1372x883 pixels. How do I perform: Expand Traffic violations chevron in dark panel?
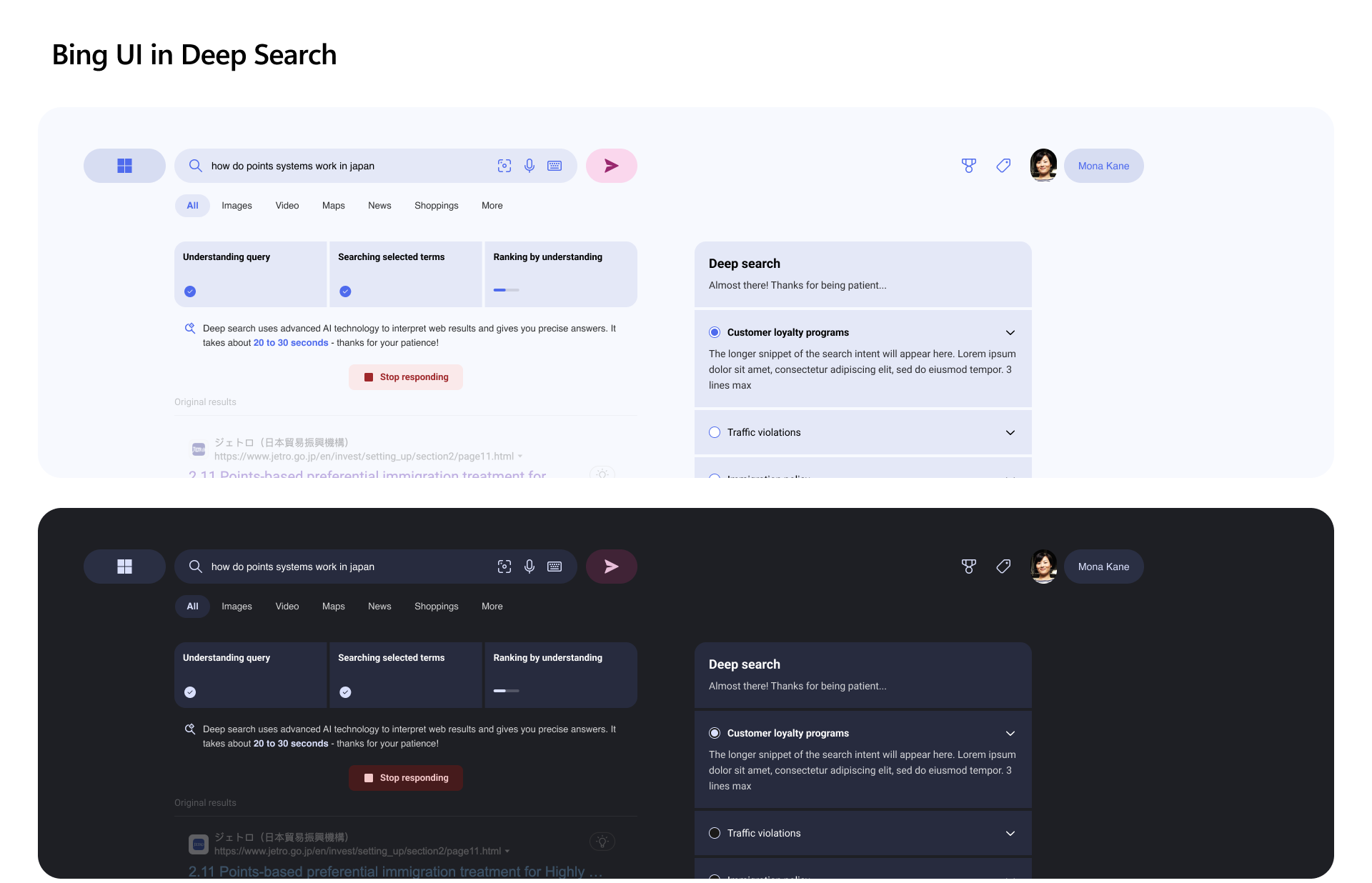click(x=1010, y=834)
